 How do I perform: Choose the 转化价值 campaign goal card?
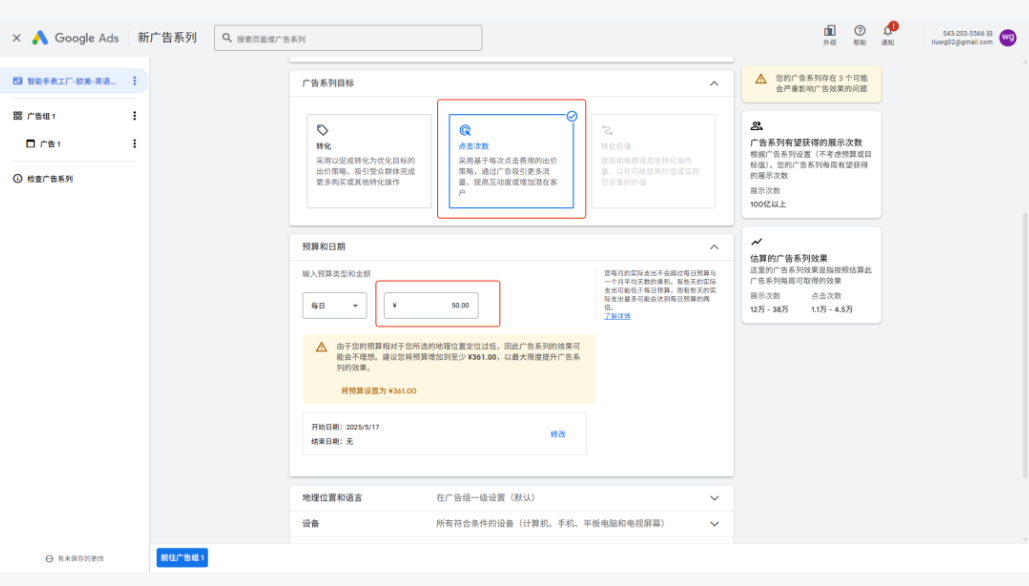pos(653,161)
